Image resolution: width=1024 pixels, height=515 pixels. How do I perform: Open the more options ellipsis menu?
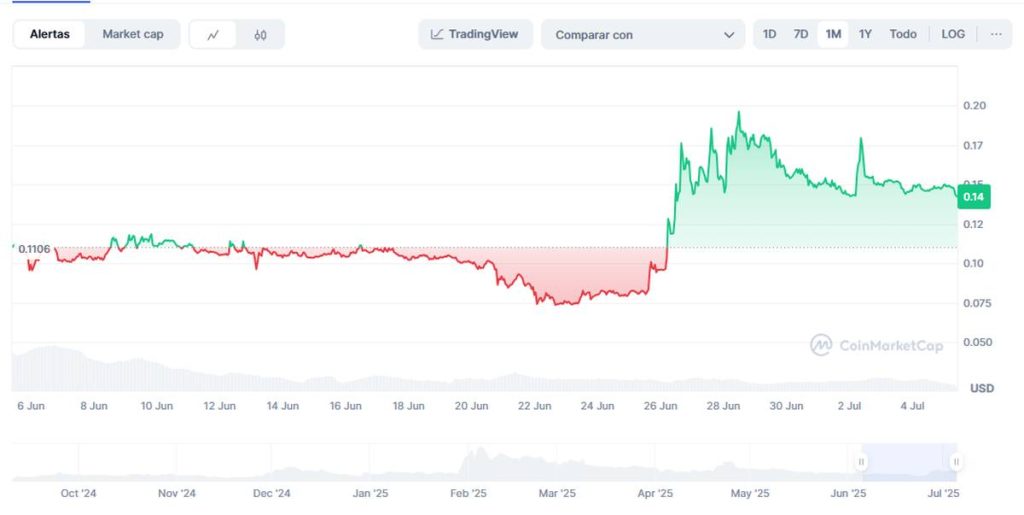tap(996, 34)
